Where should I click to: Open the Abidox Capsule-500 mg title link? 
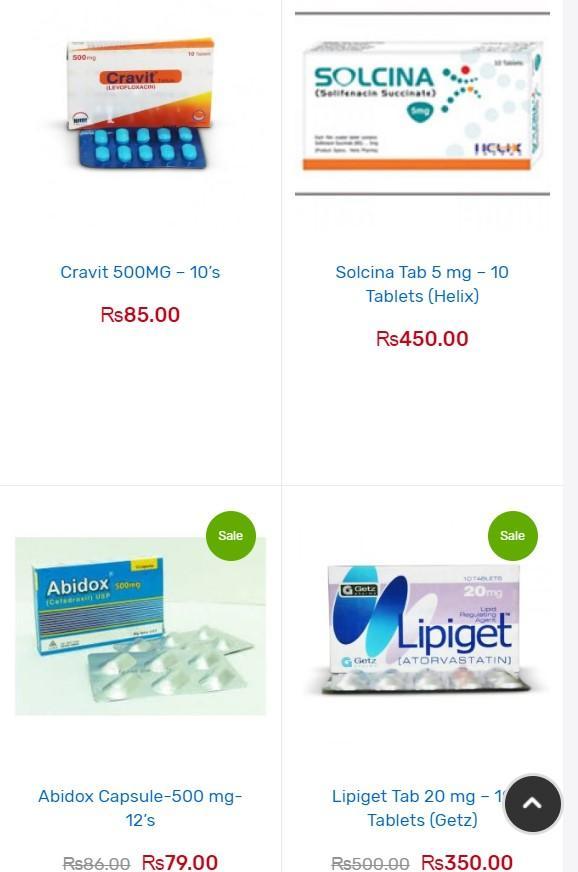tap(140, 808)
